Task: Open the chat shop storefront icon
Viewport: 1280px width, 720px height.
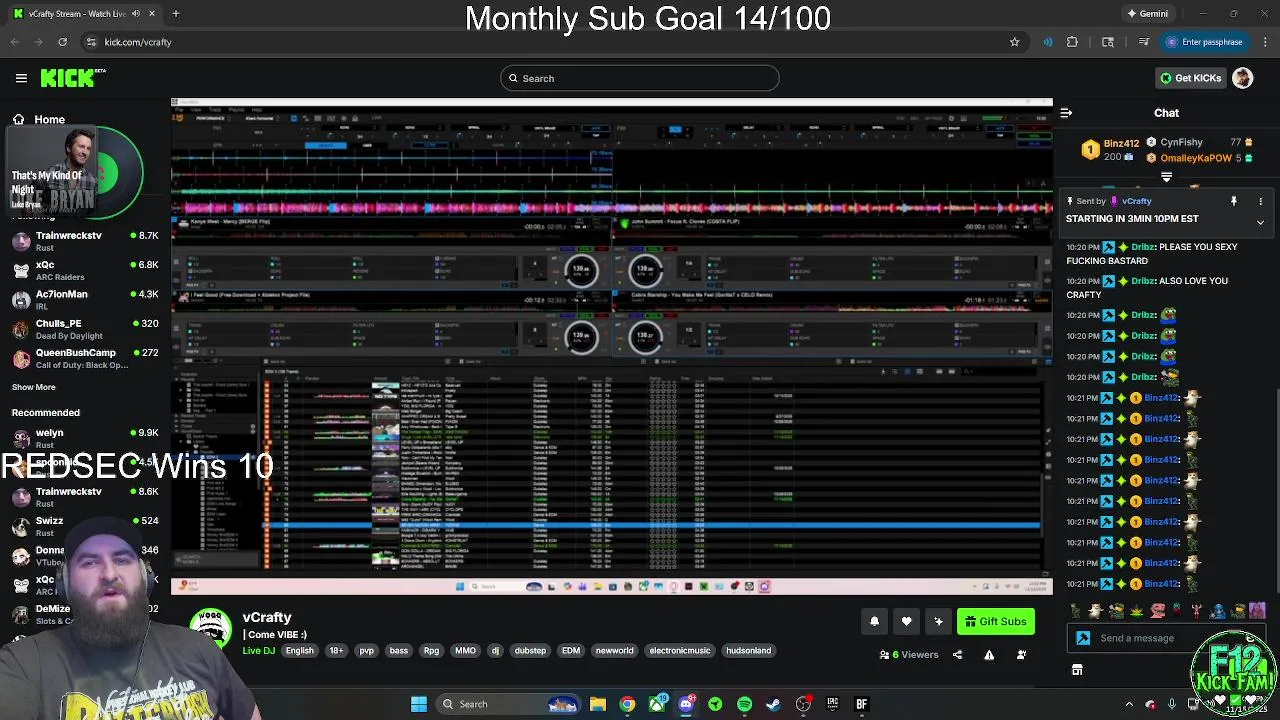Action: point(1077,670)
